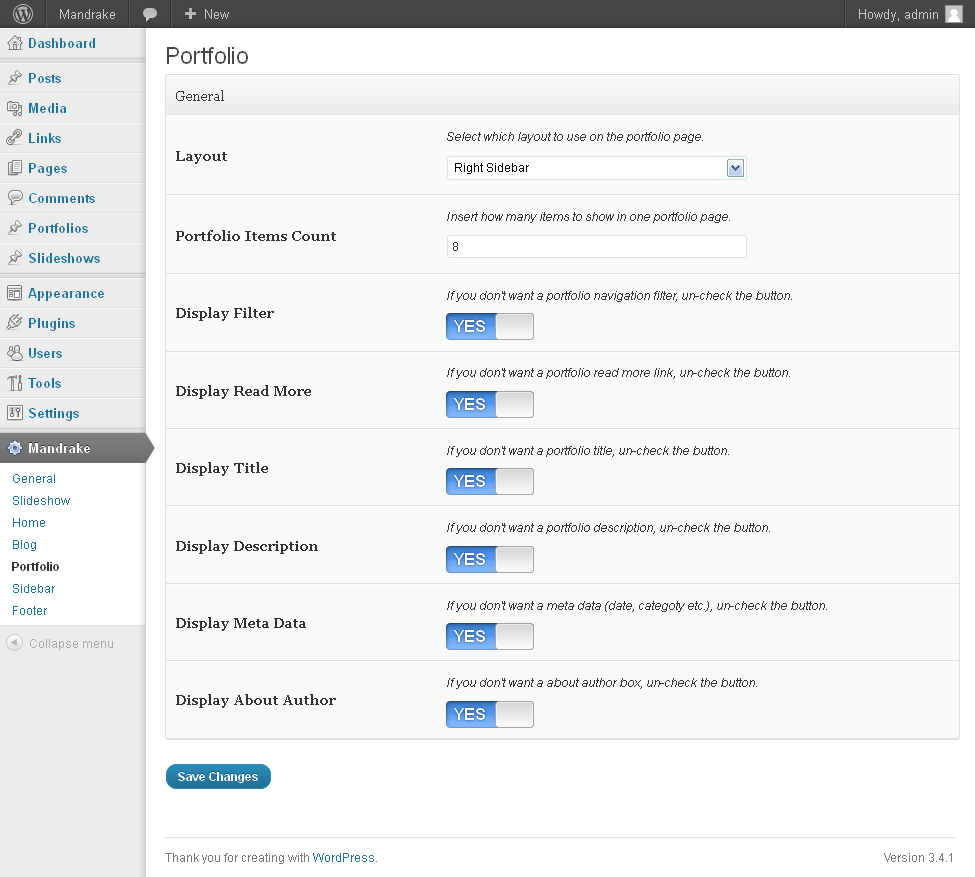
Task: Click the admin user avatar icon
Action: (954, 14)
